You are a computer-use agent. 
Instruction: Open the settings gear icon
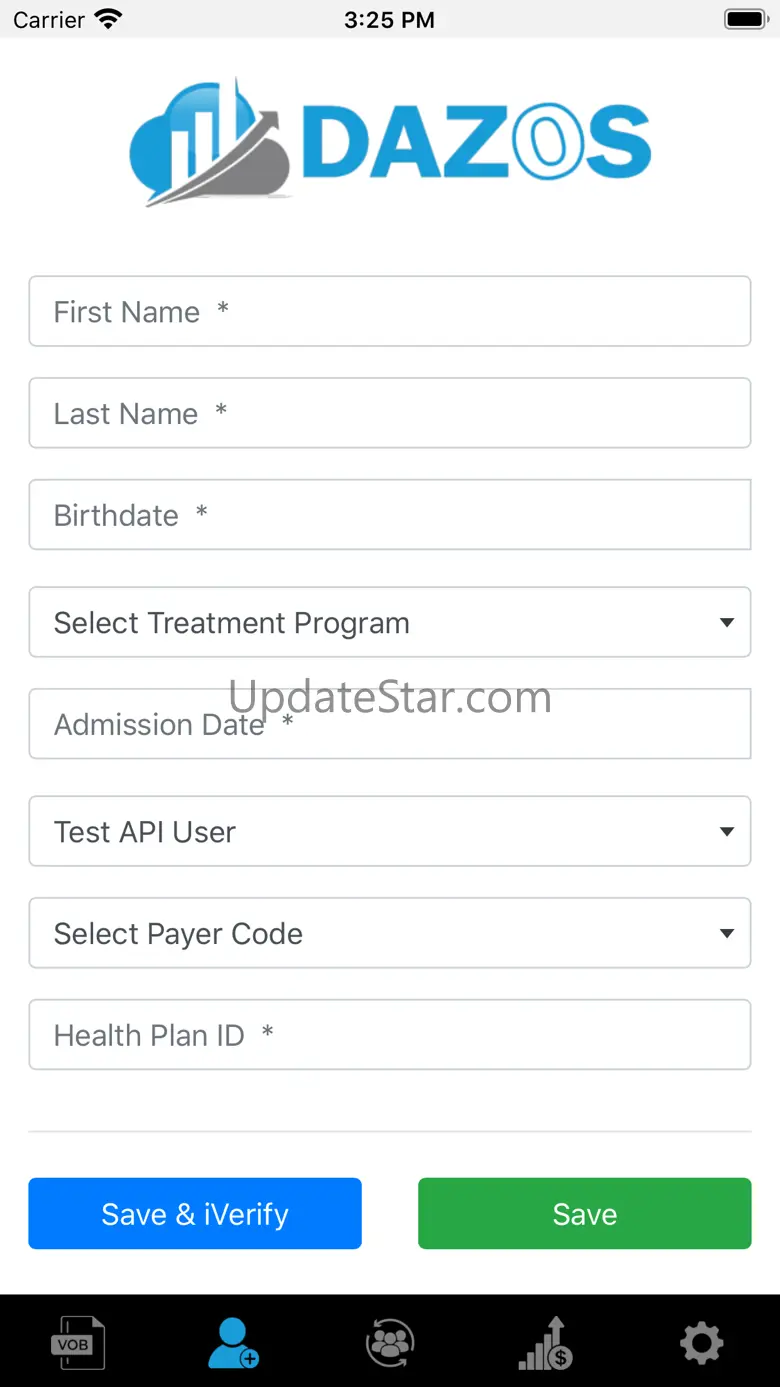[x=702, y=1343]
